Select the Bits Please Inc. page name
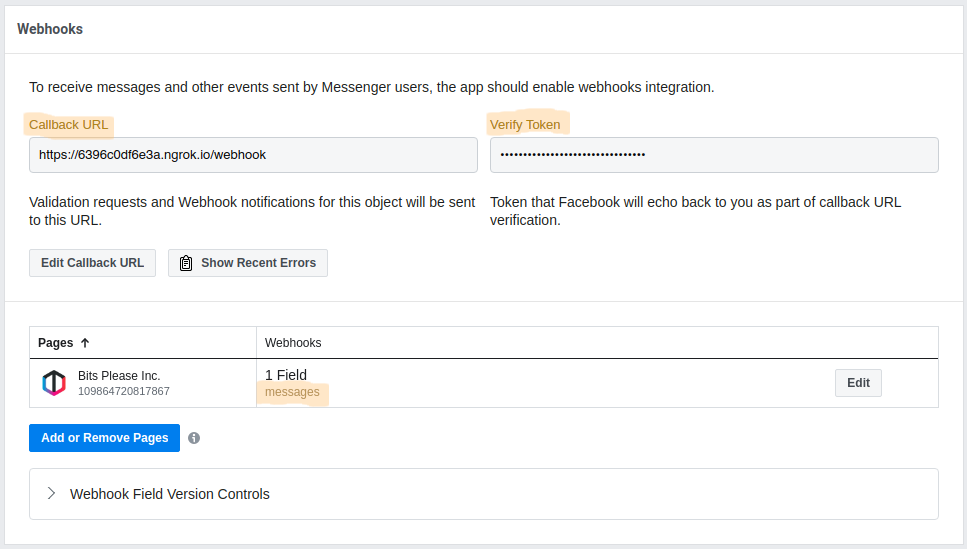The image size is (967, 549). (119, 376)
